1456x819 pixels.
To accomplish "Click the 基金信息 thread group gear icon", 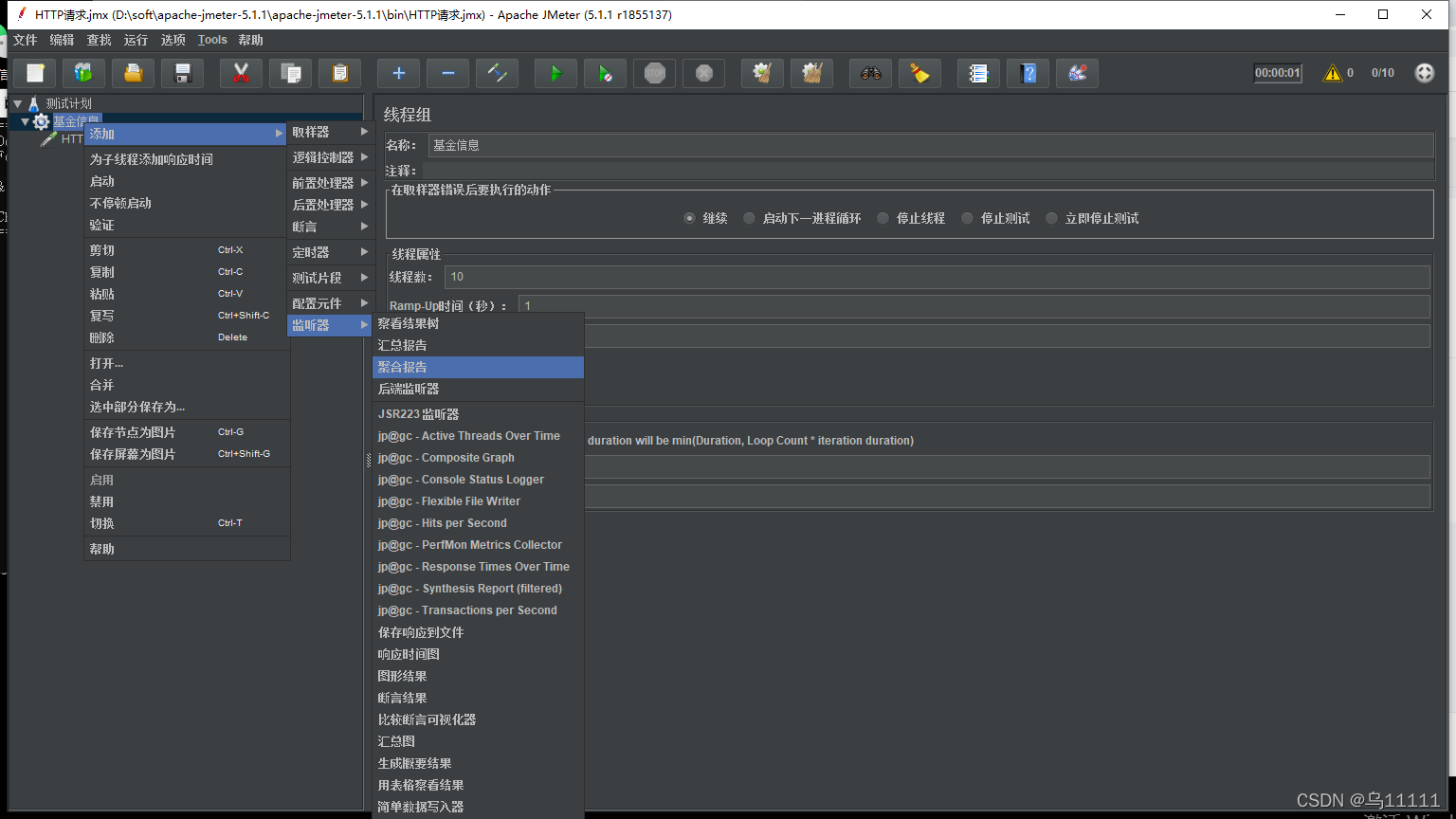I will point(41,121).
